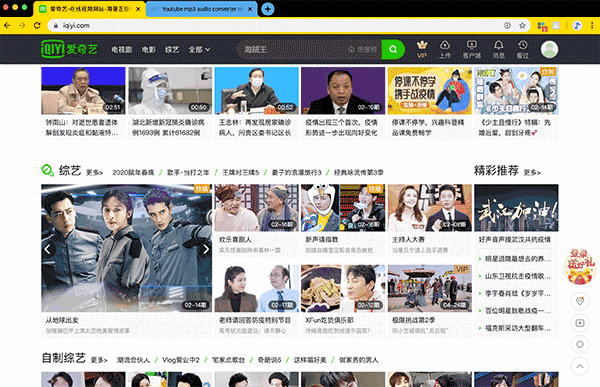The image size is (600, 387).
Task: Click the 综艺 section 更多> link
Action: pyautogui.click(x=94, y=173)
